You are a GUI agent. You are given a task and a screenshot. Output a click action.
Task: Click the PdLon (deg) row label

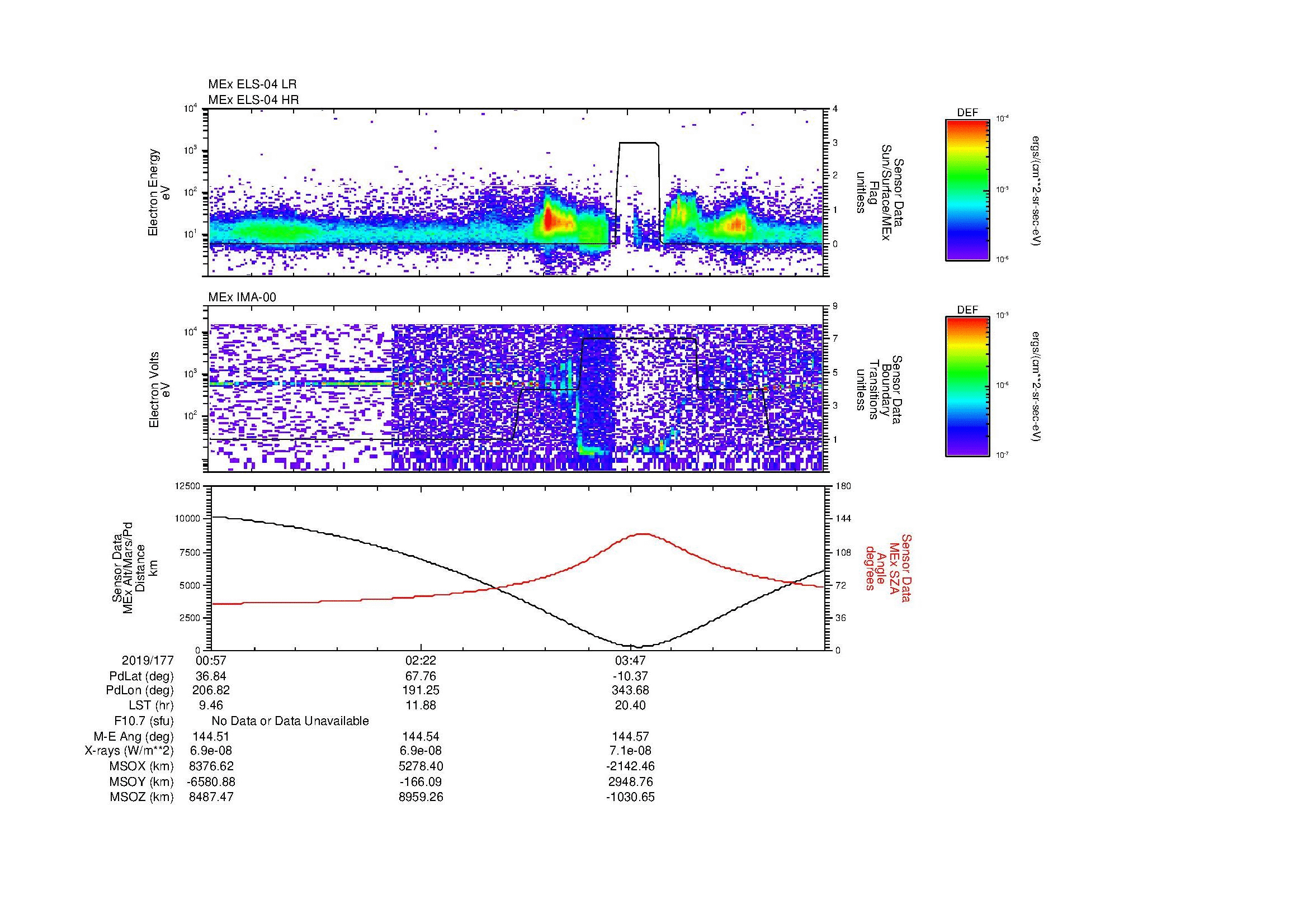140,690
